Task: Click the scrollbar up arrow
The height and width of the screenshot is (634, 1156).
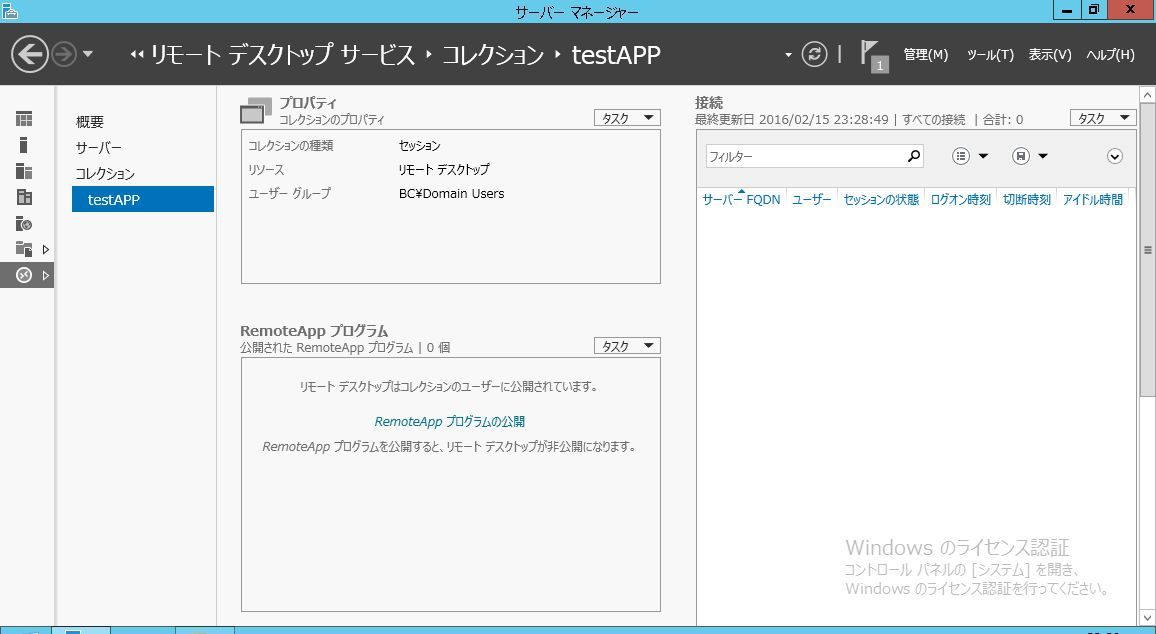Action: point(1148,94)
